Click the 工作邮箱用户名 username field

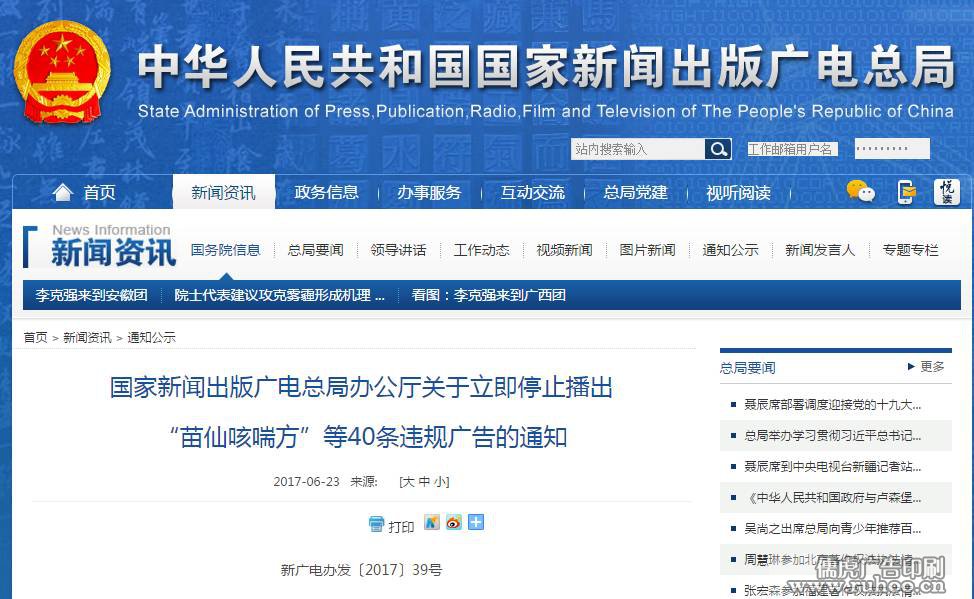point(791,149)
